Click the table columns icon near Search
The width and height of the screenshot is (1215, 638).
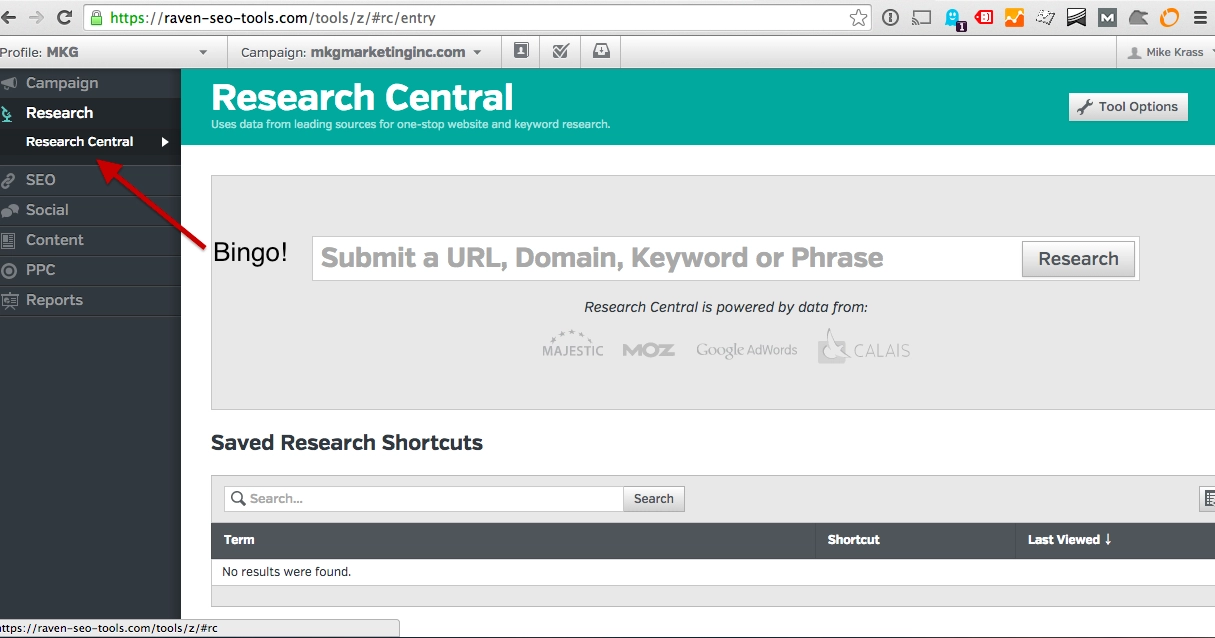(x=1208, y=498)
